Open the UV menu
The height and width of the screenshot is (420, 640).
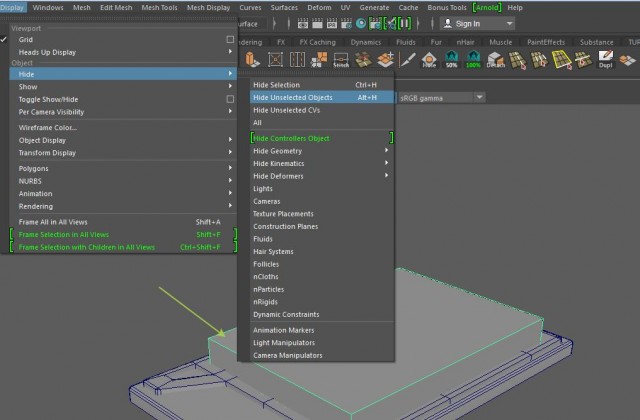(345, 7)
